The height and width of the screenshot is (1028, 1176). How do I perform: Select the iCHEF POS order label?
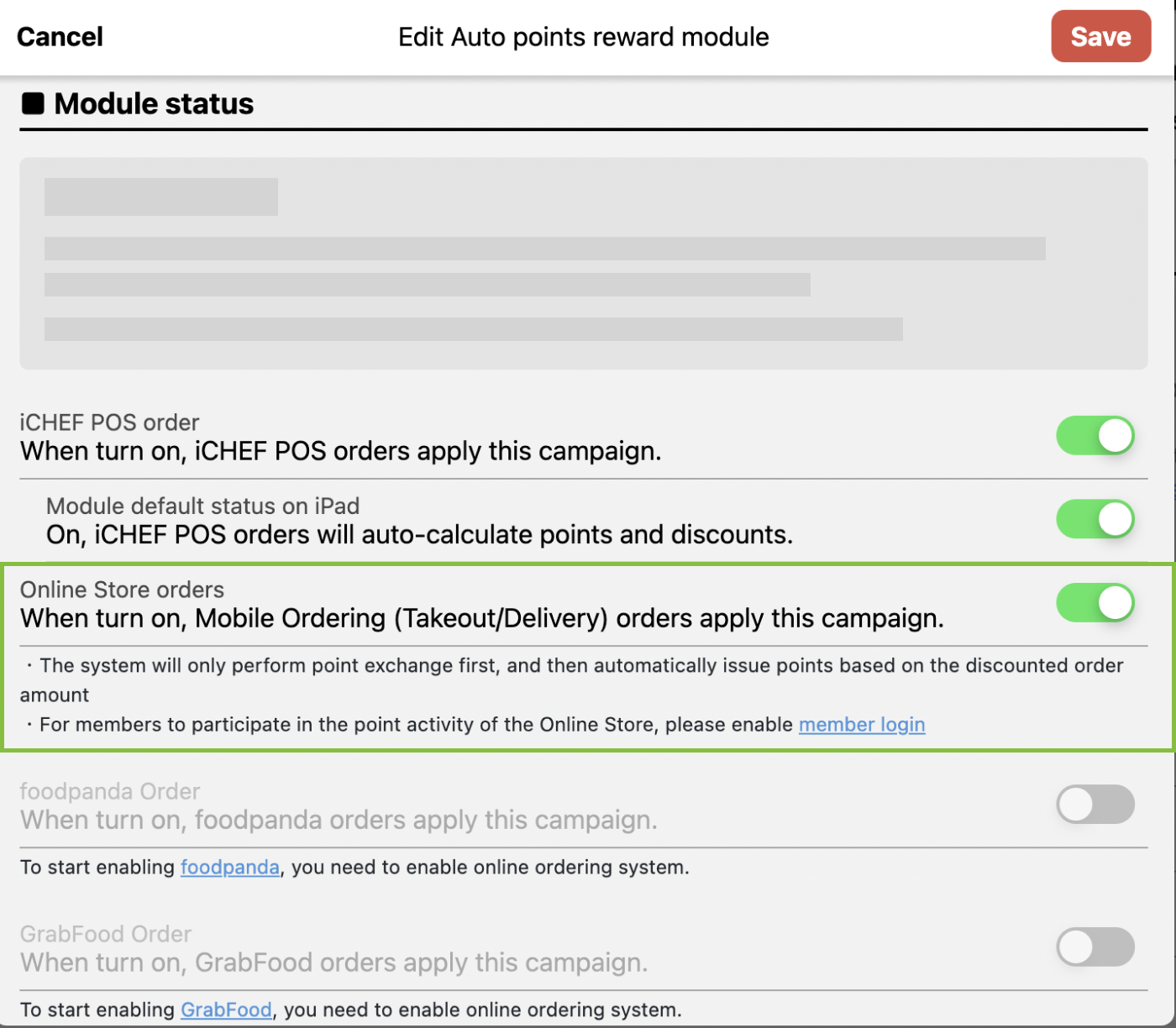click(x=110, y=422)
